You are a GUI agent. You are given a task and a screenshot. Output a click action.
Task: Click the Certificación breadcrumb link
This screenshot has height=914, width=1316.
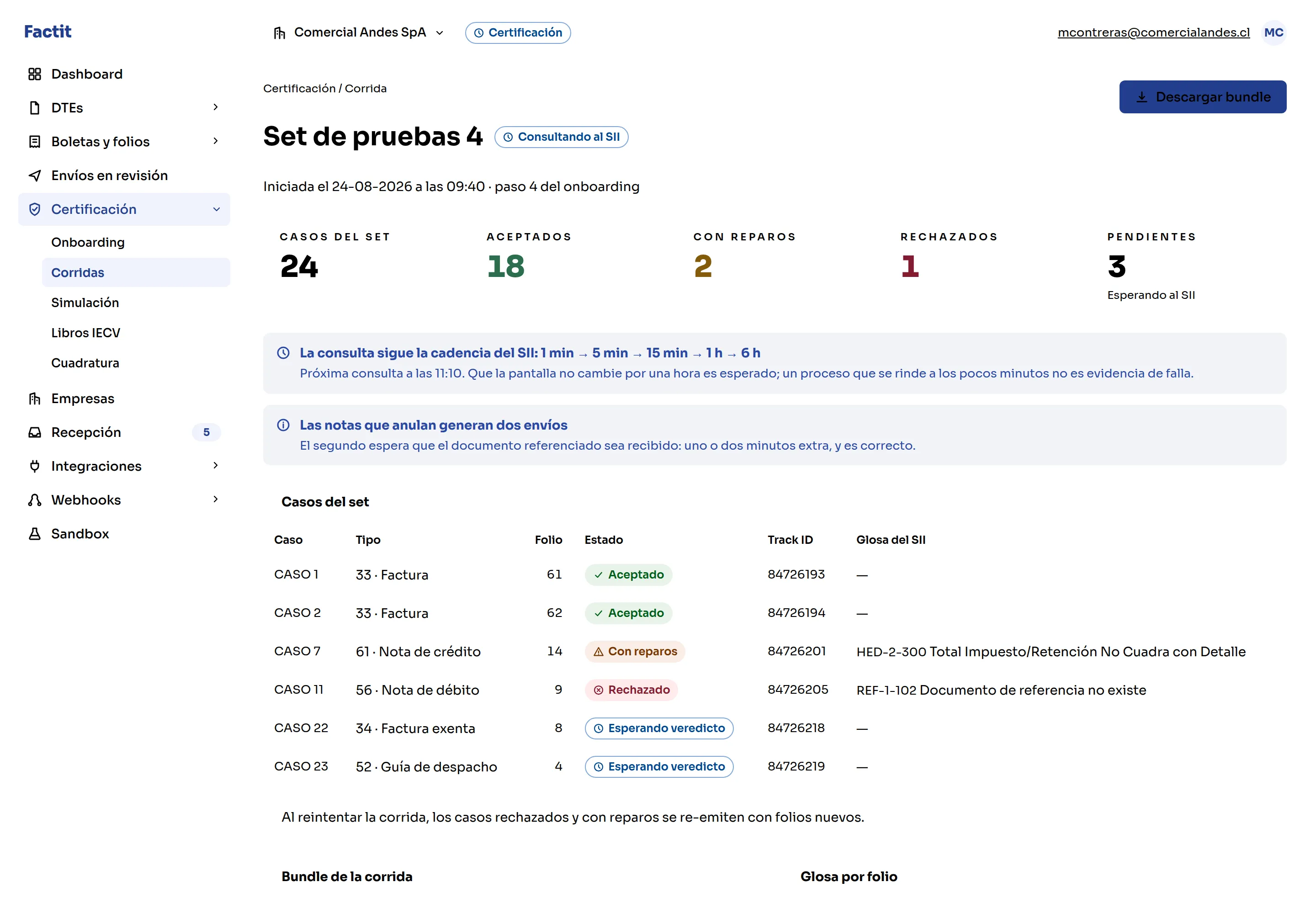pos(299,88)
